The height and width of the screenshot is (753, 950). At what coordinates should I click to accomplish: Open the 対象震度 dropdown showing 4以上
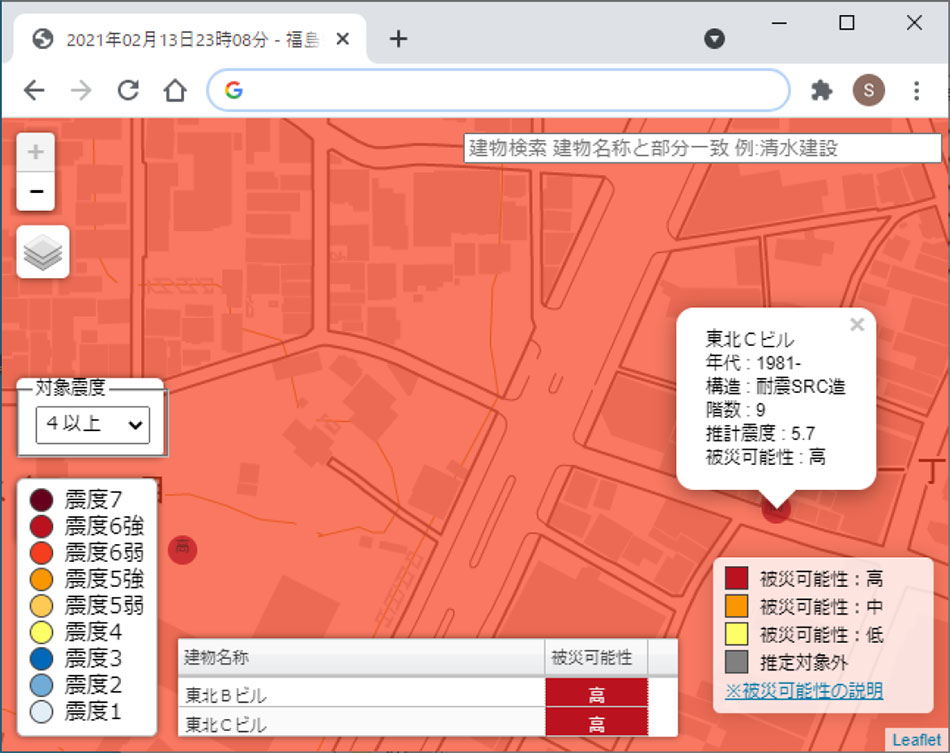(92, 425)
